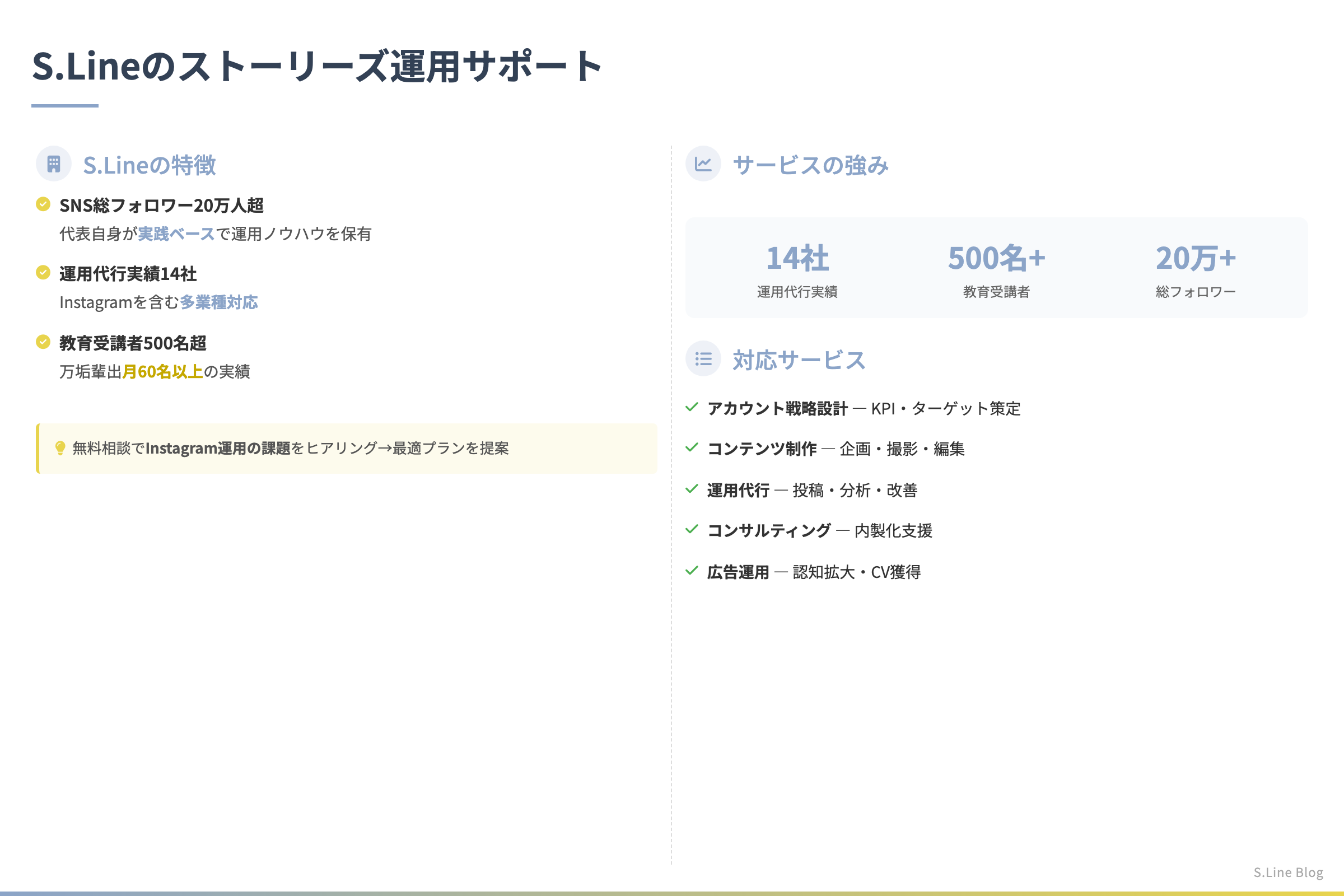Click the 対応サービス section heading
This screenshot has width=1344, height=896.
[x=799, y=360]
